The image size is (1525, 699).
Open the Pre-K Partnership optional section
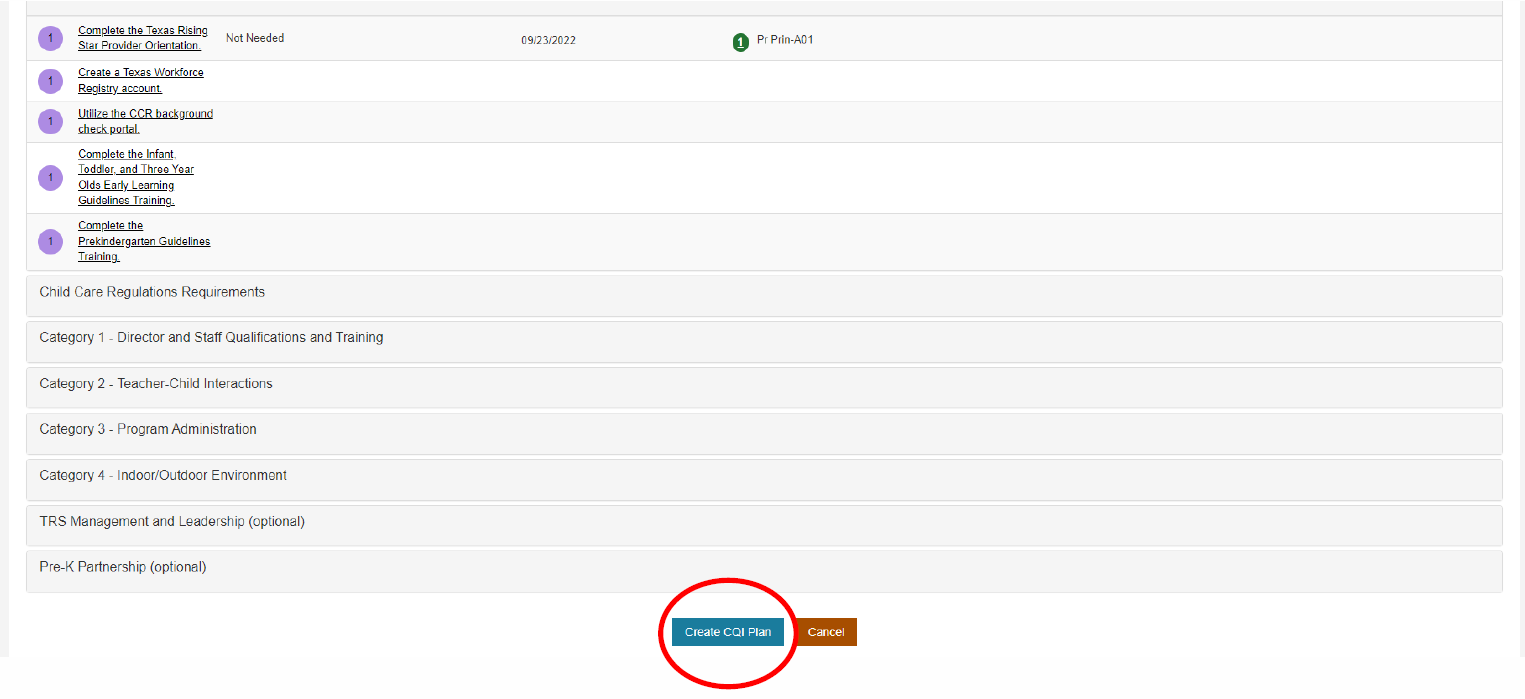click(122, 566)
